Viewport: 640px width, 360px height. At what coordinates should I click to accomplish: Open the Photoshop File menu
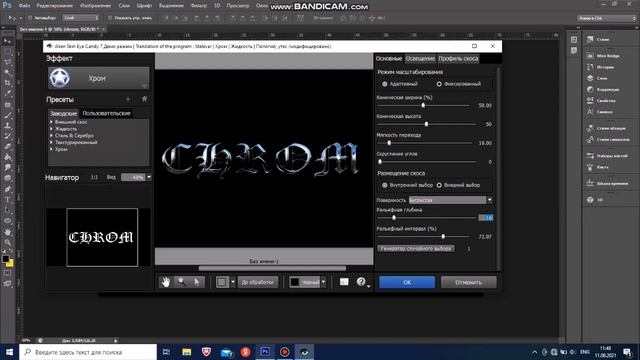[x=24, y=6]
